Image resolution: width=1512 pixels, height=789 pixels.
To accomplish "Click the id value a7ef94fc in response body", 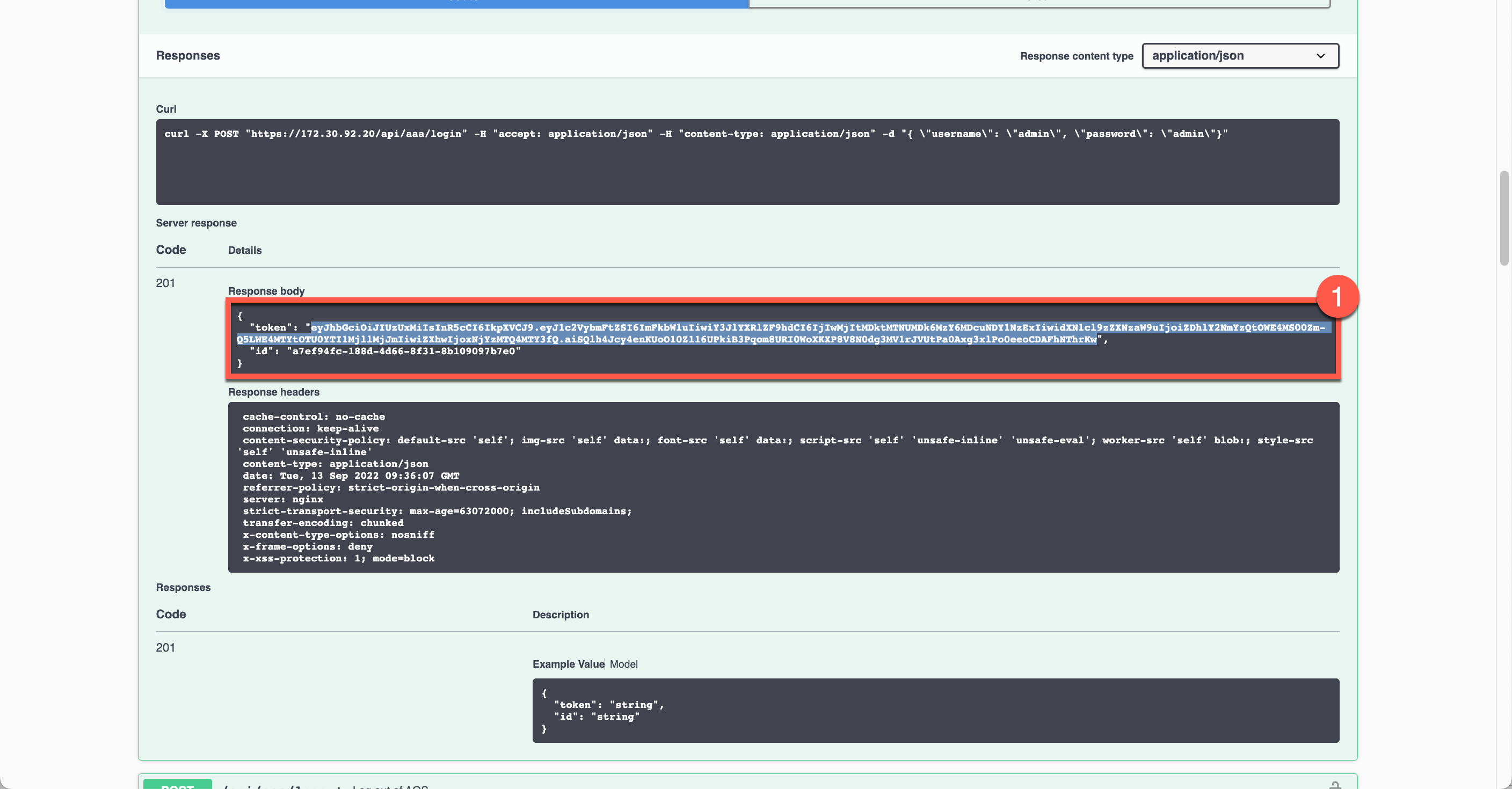I will (x=403, y=352).
